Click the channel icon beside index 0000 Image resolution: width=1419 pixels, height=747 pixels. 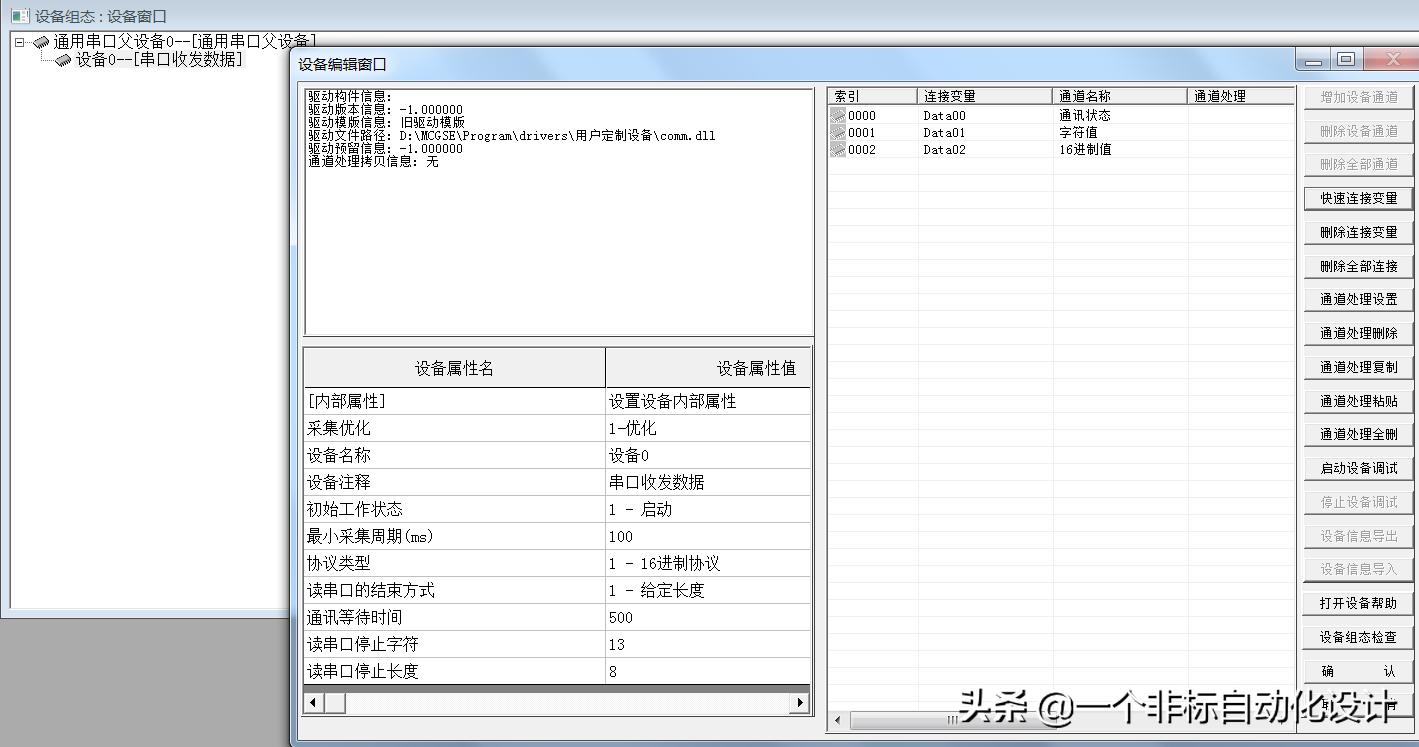click(x=838, y=114)
